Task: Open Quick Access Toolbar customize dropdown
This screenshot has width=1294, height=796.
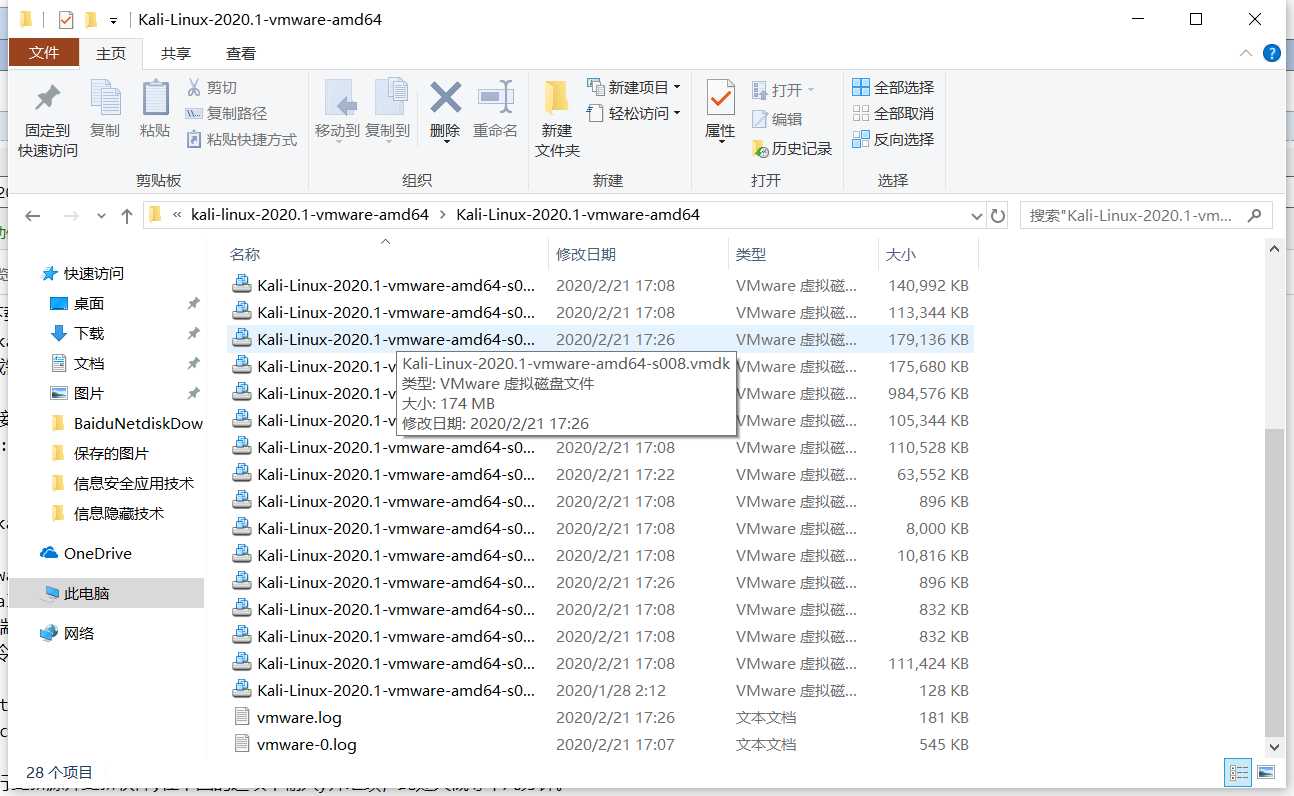Action: coord(113,20)
